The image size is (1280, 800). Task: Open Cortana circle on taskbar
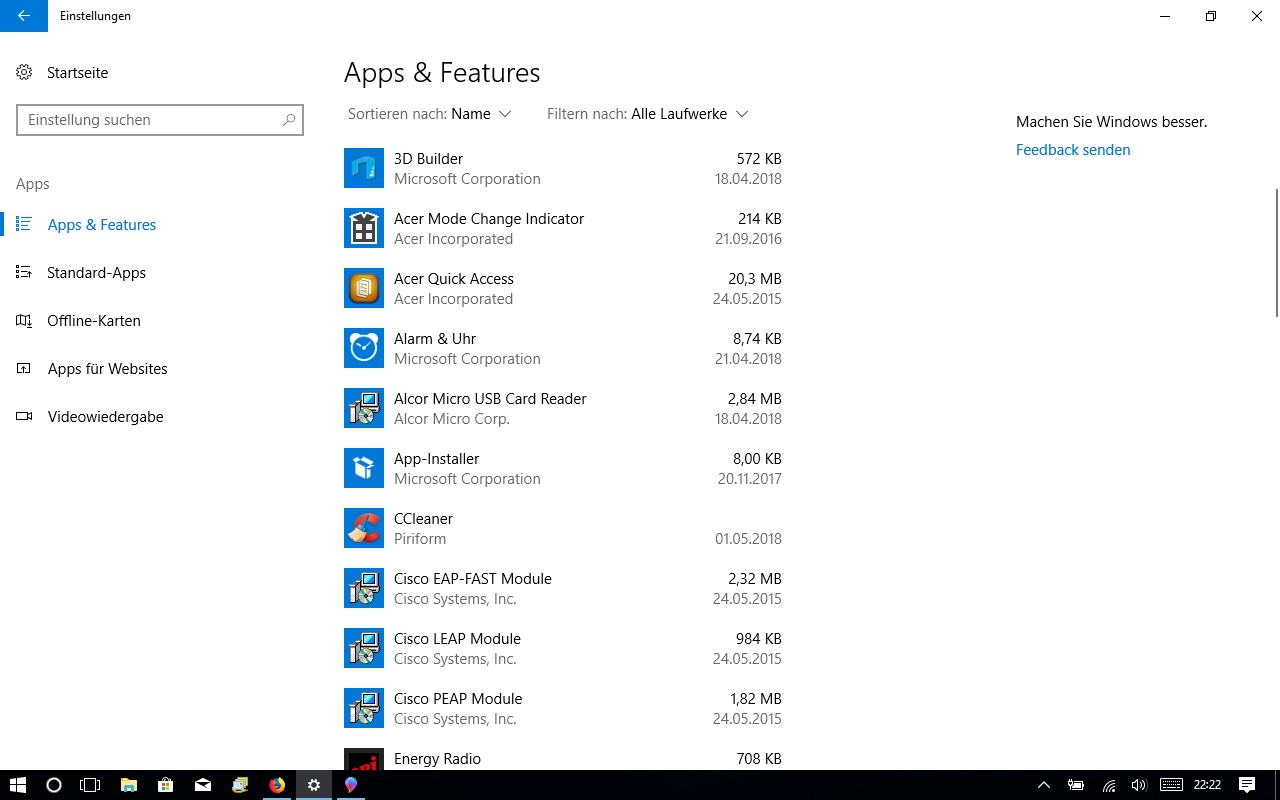pos(54,785)
